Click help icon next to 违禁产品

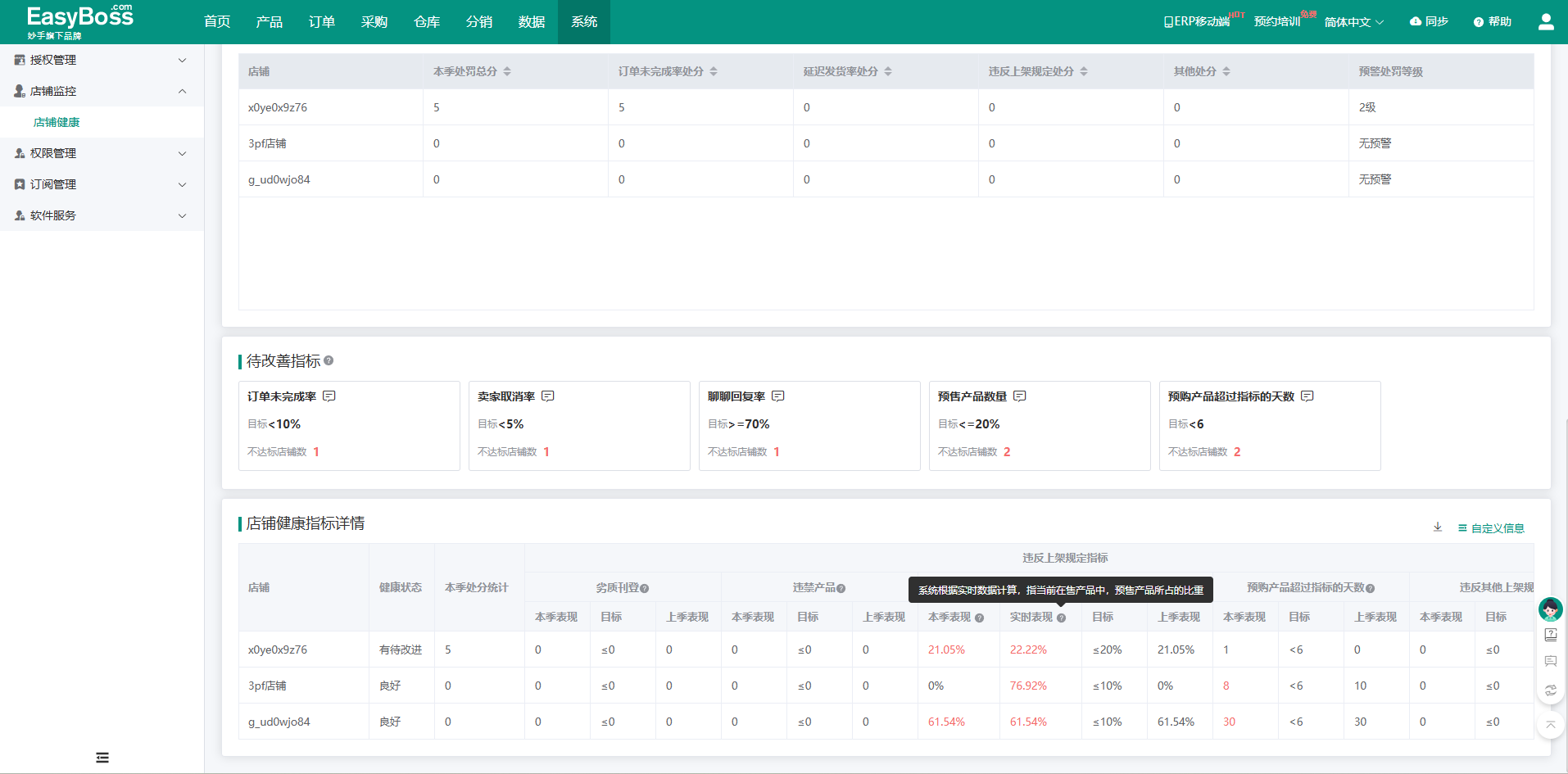tap(841, 588)
